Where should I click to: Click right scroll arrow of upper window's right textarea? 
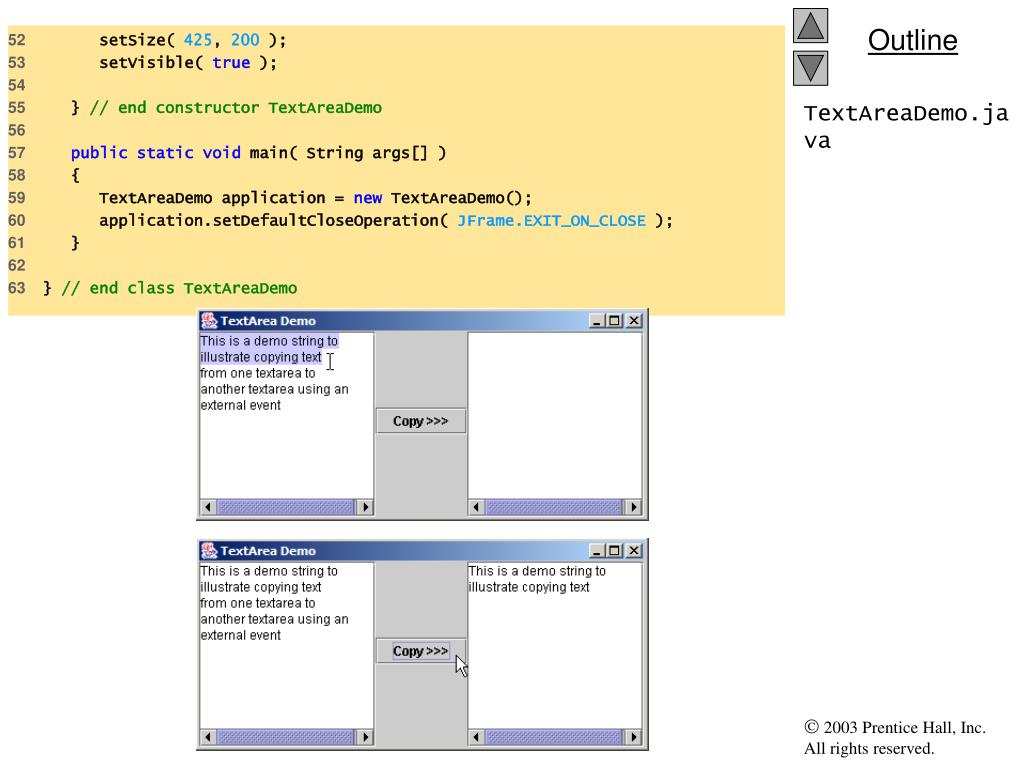(x=633, y=507)
